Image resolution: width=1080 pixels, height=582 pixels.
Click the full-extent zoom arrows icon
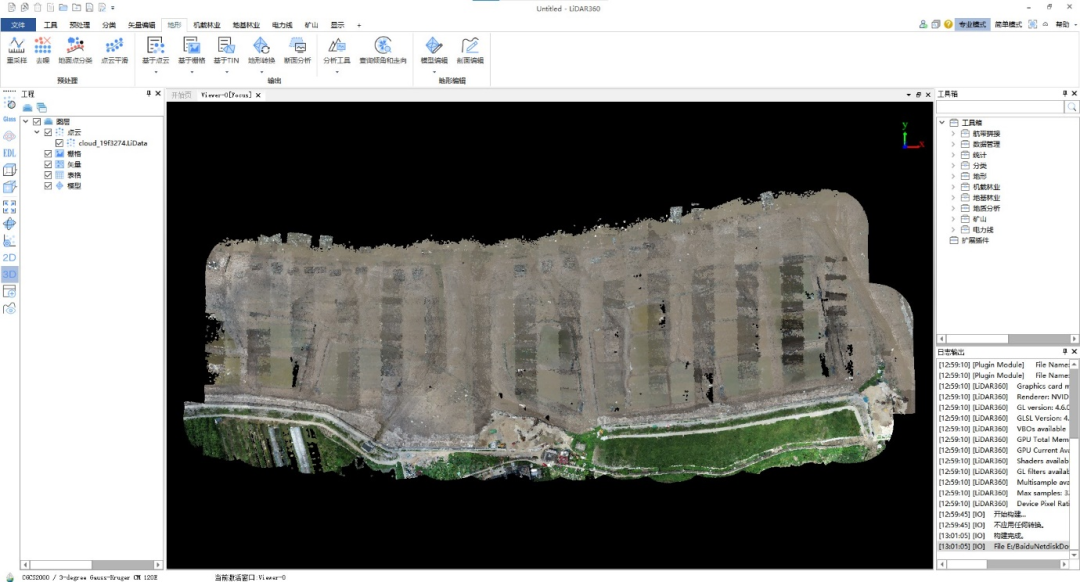[x=10, y=206]
